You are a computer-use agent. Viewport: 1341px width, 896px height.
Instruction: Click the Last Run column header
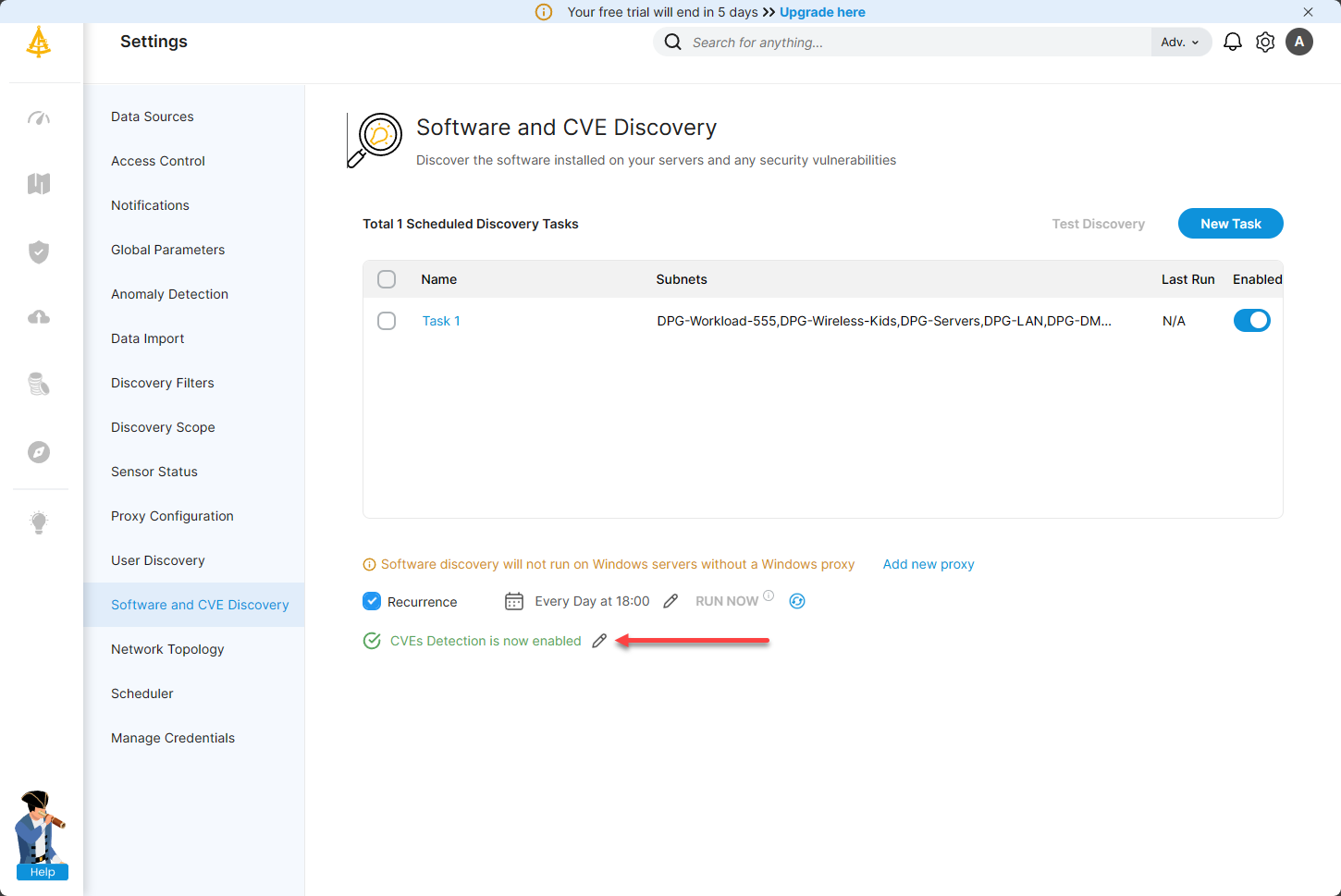coord(1188,279)
